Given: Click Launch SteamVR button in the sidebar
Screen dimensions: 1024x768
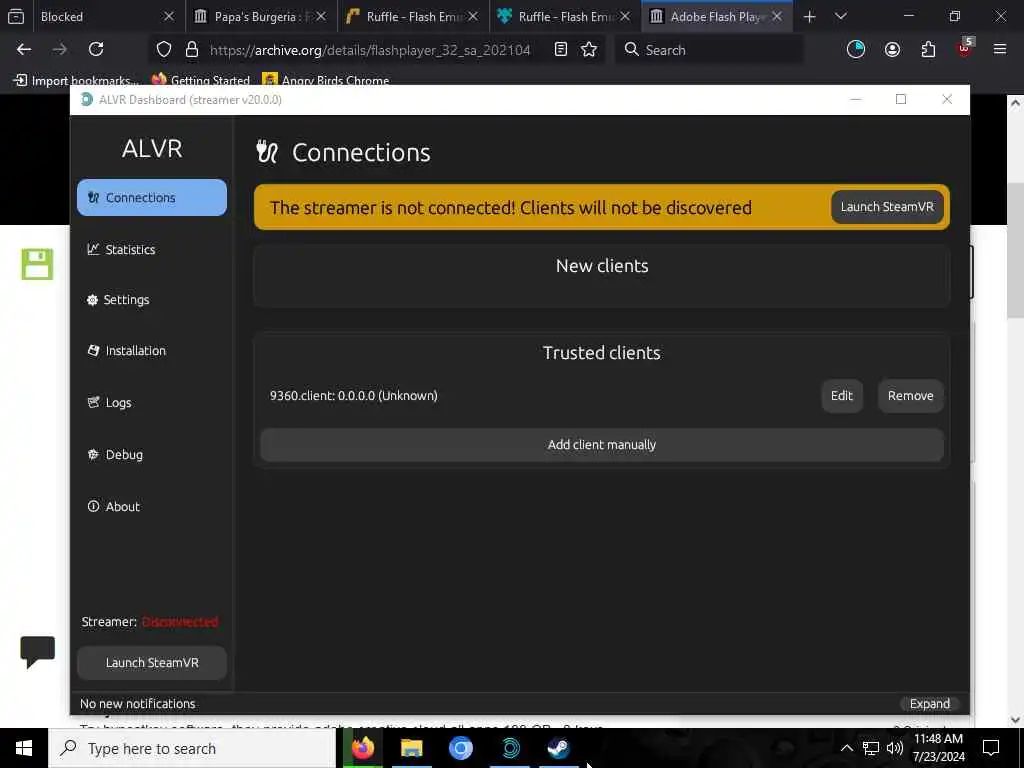Looking at the screenshot, I should pyautogui.click(x=152, y=663).
